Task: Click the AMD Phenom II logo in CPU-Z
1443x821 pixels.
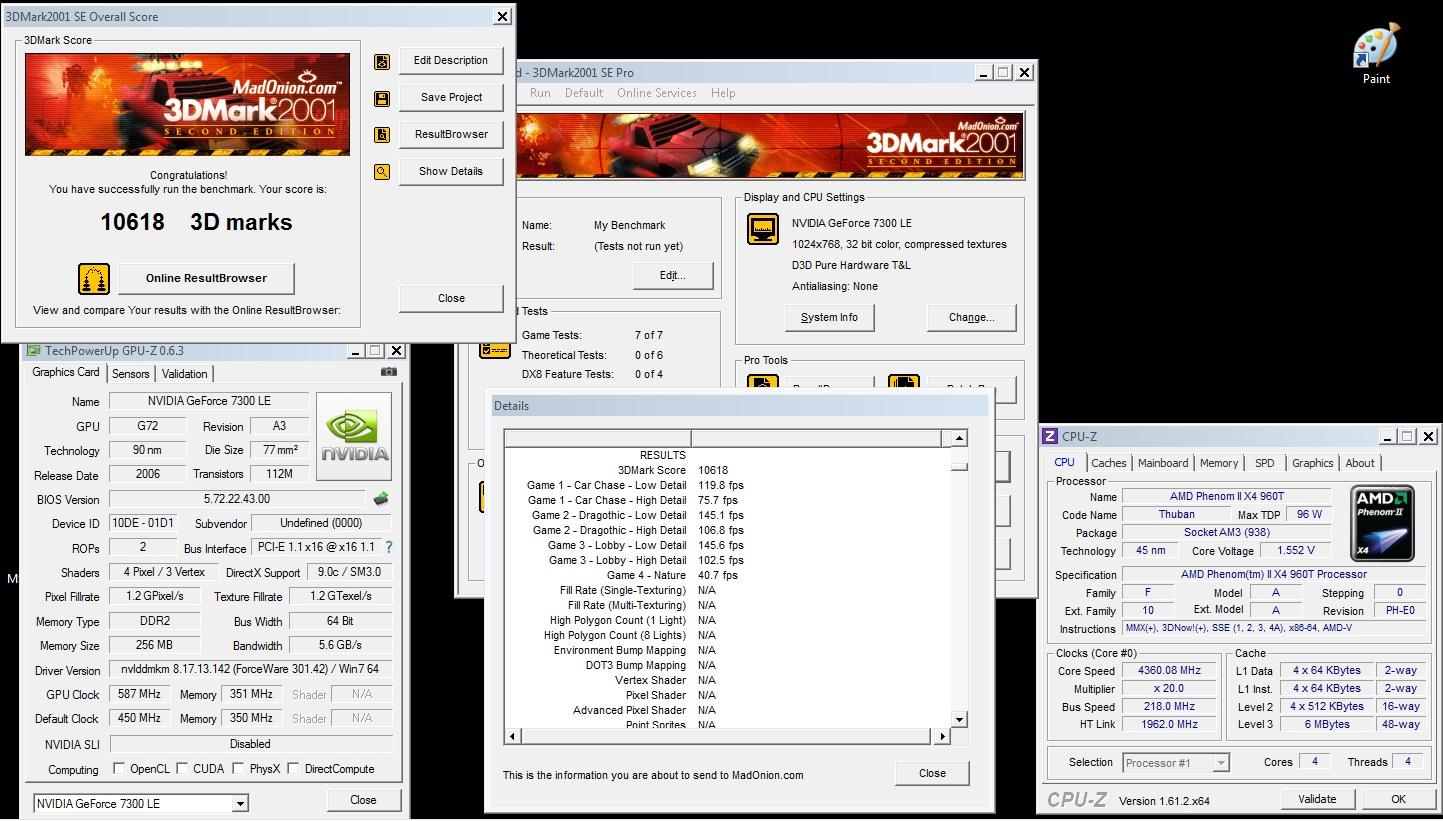Action: (1382, 524)
